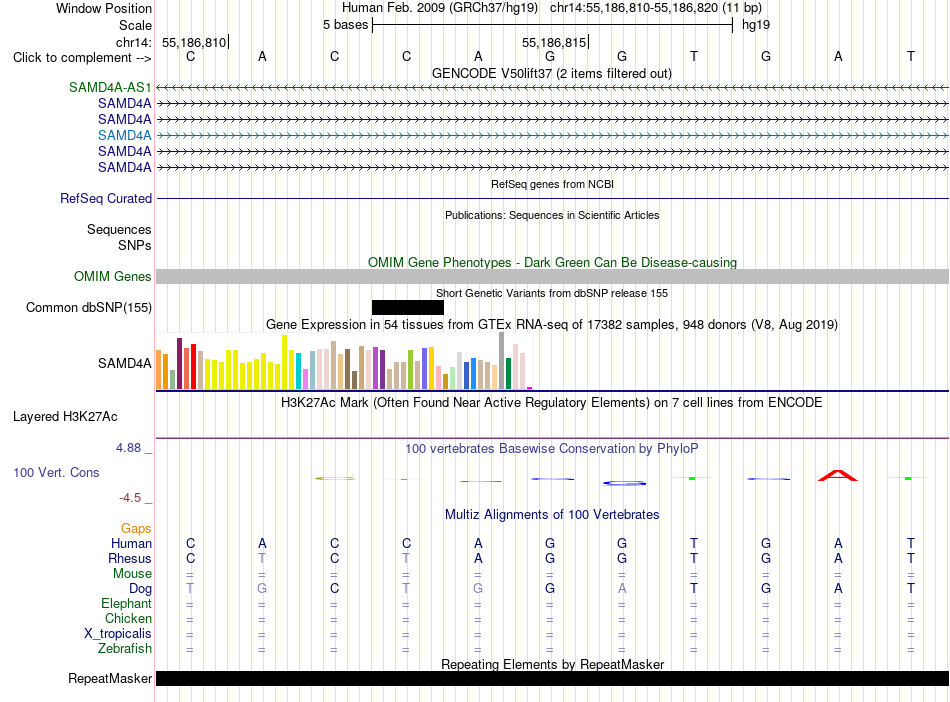Click the chr14 55,186,815 position marker
The height and width of the screenshot is (702, 950).
pyautogui.click(x=555, y=42)
